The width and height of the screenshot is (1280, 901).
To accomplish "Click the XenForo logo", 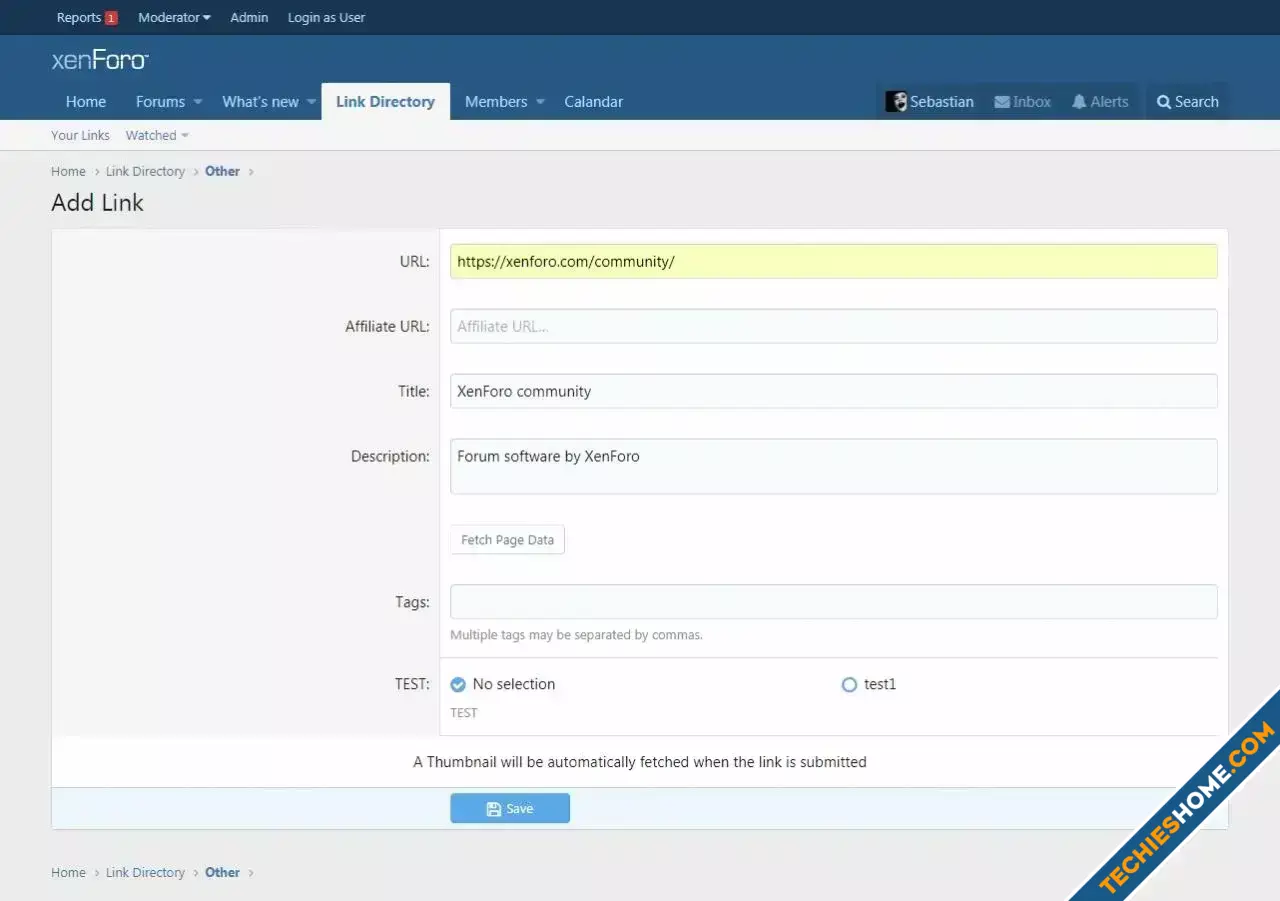I will [x=100, y=60].
